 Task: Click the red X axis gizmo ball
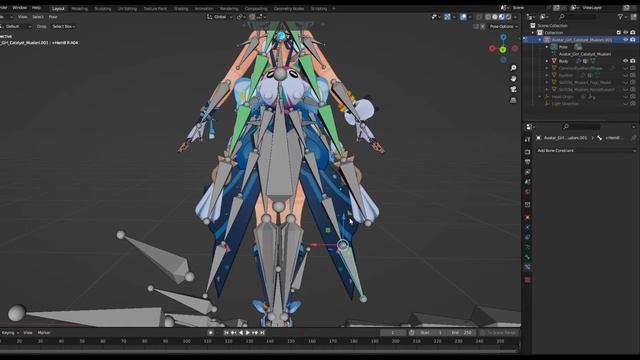click(492, 49)
